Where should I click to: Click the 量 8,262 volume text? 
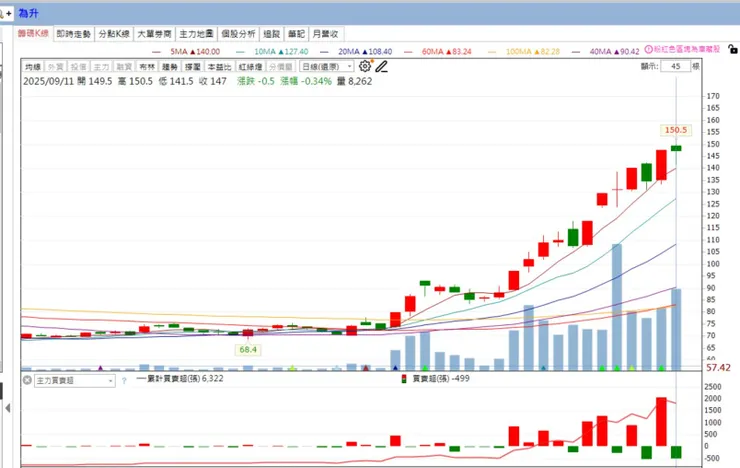click(354, 81)
